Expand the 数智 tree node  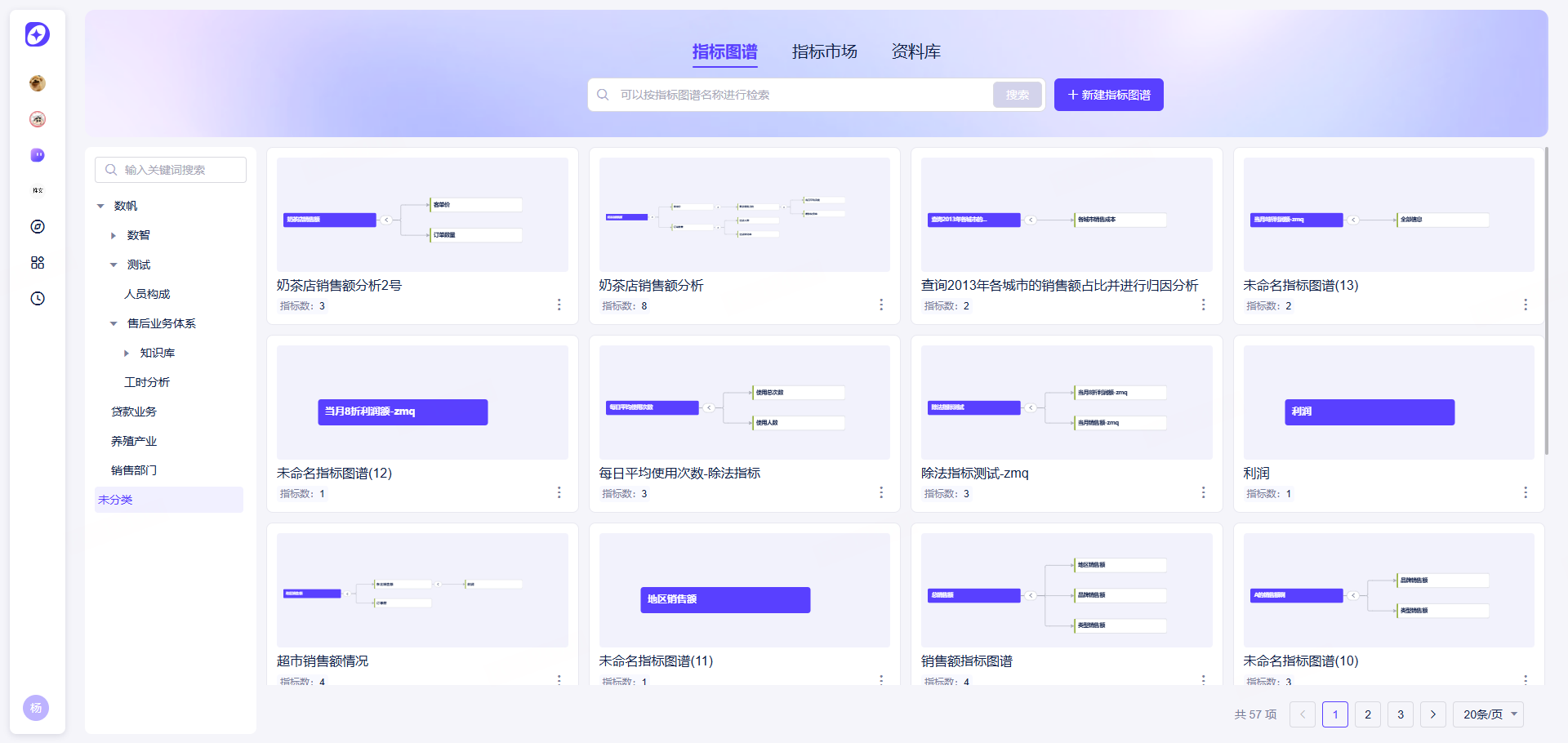[114, 235]
